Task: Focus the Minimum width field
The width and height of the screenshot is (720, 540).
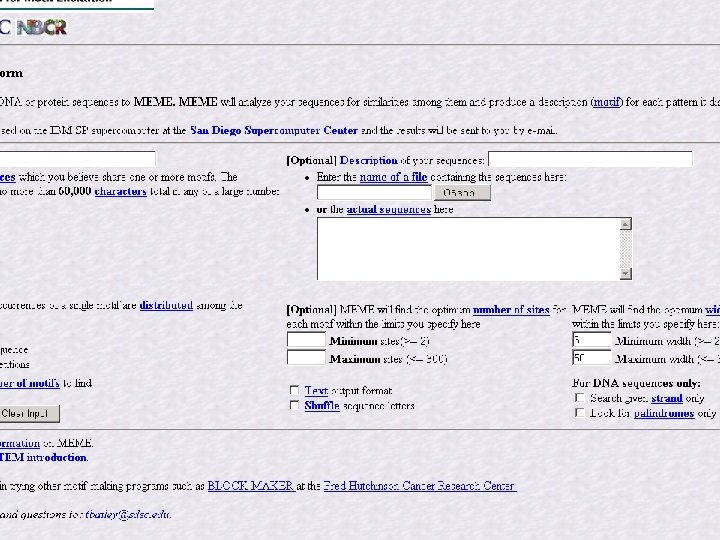Action: 592,340
